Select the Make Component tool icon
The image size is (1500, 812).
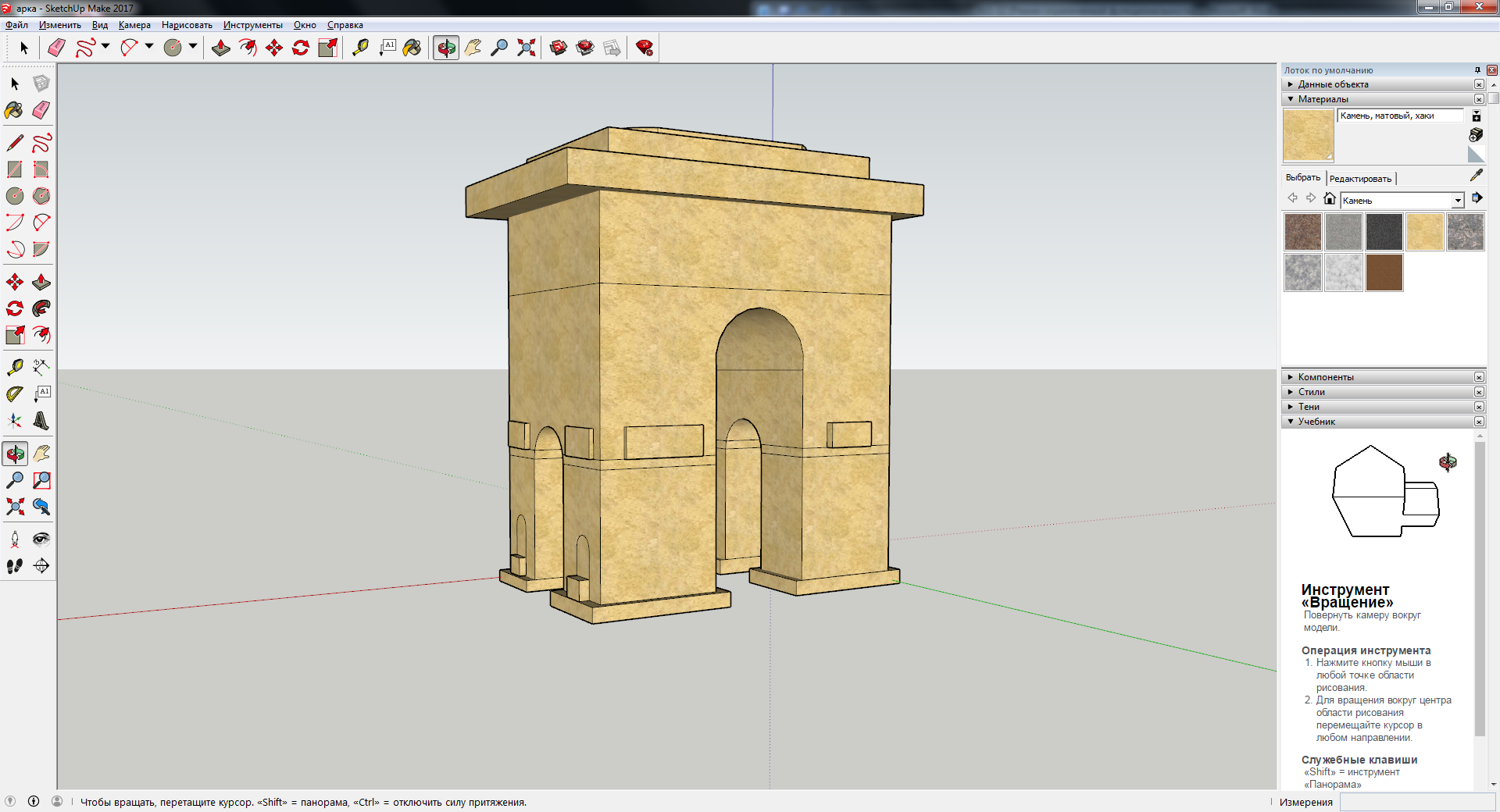point(41,84)
